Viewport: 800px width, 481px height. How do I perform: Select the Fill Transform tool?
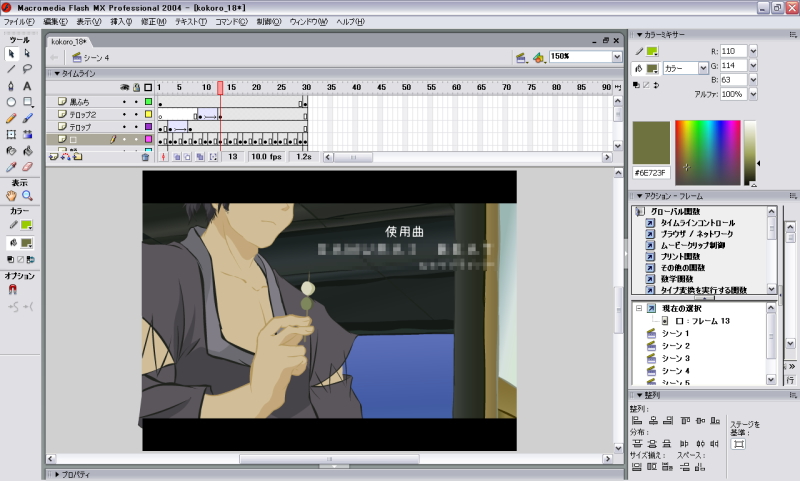(28, 135)
